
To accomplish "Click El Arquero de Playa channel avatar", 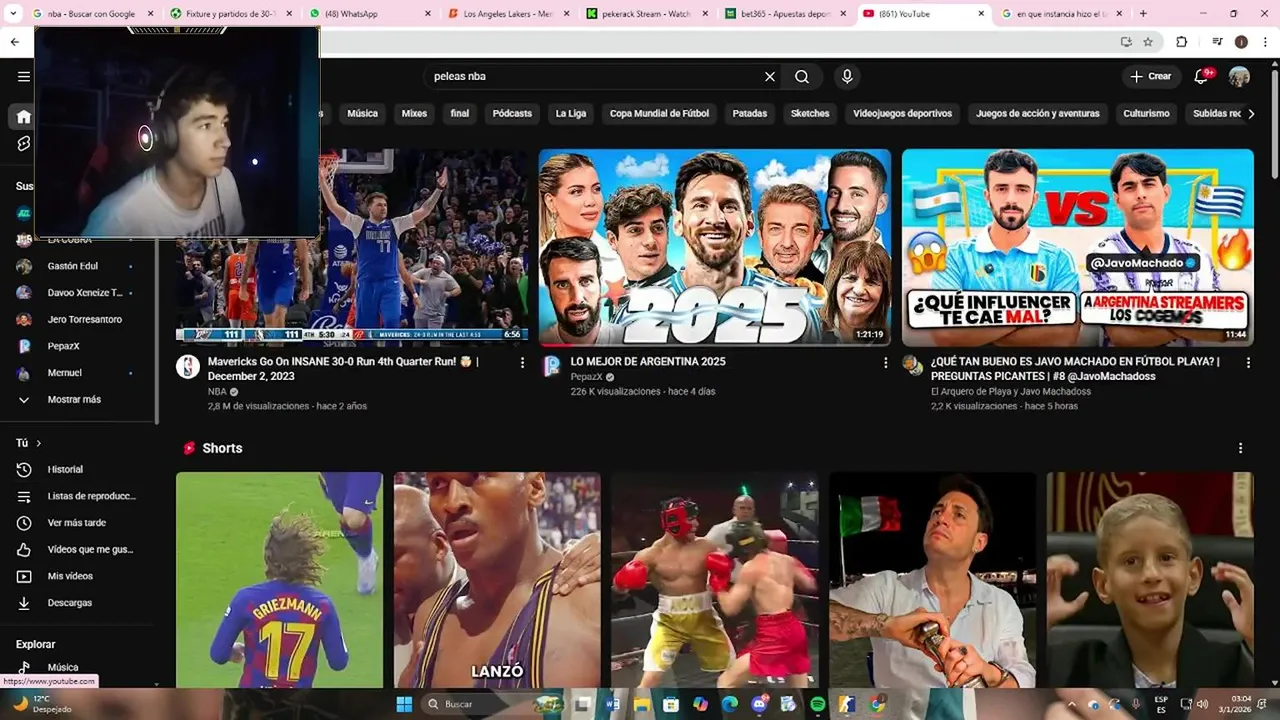I will pos(913,366).
